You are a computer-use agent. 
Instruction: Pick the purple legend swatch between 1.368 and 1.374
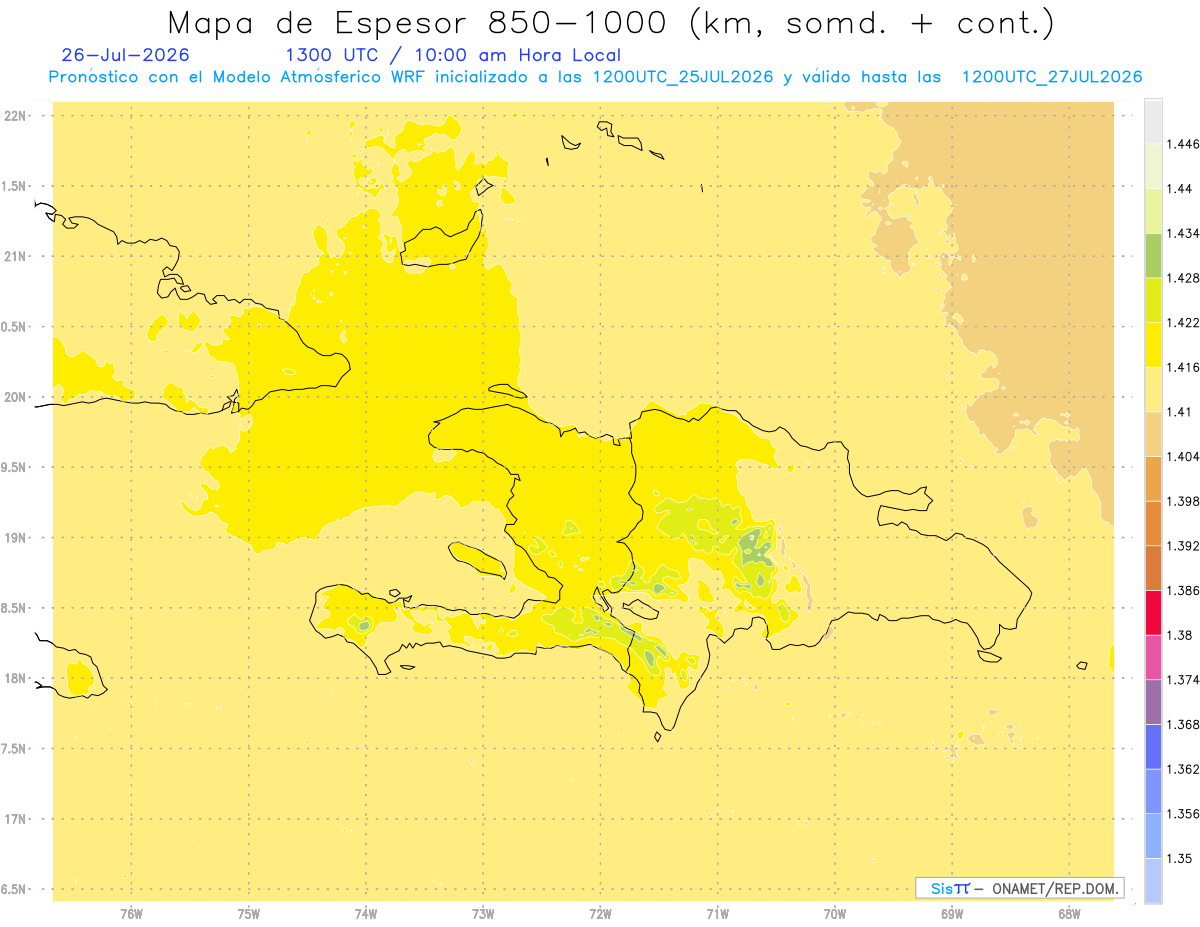1153,702
